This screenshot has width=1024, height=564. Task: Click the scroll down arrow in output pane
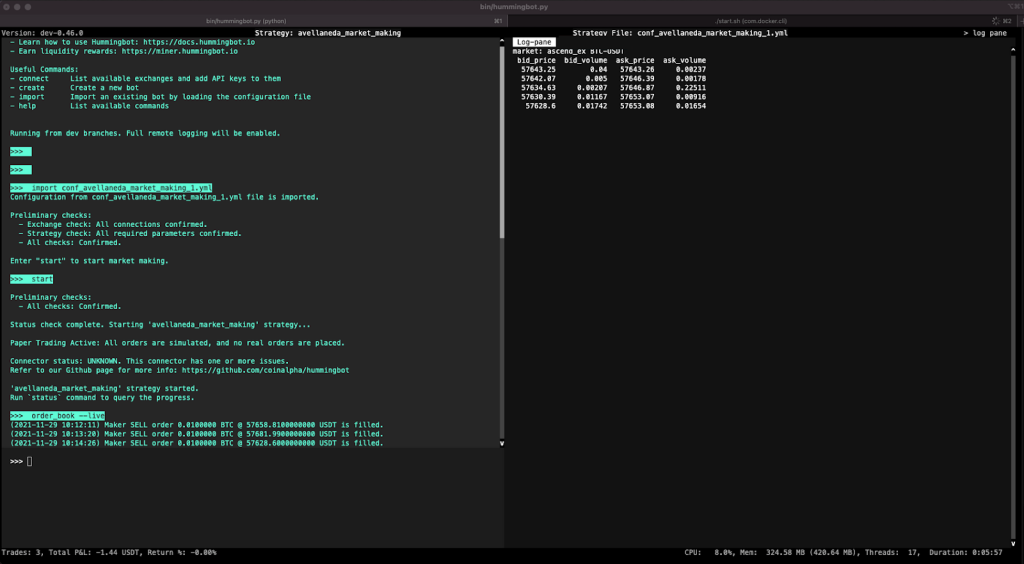tap(502, 441)
